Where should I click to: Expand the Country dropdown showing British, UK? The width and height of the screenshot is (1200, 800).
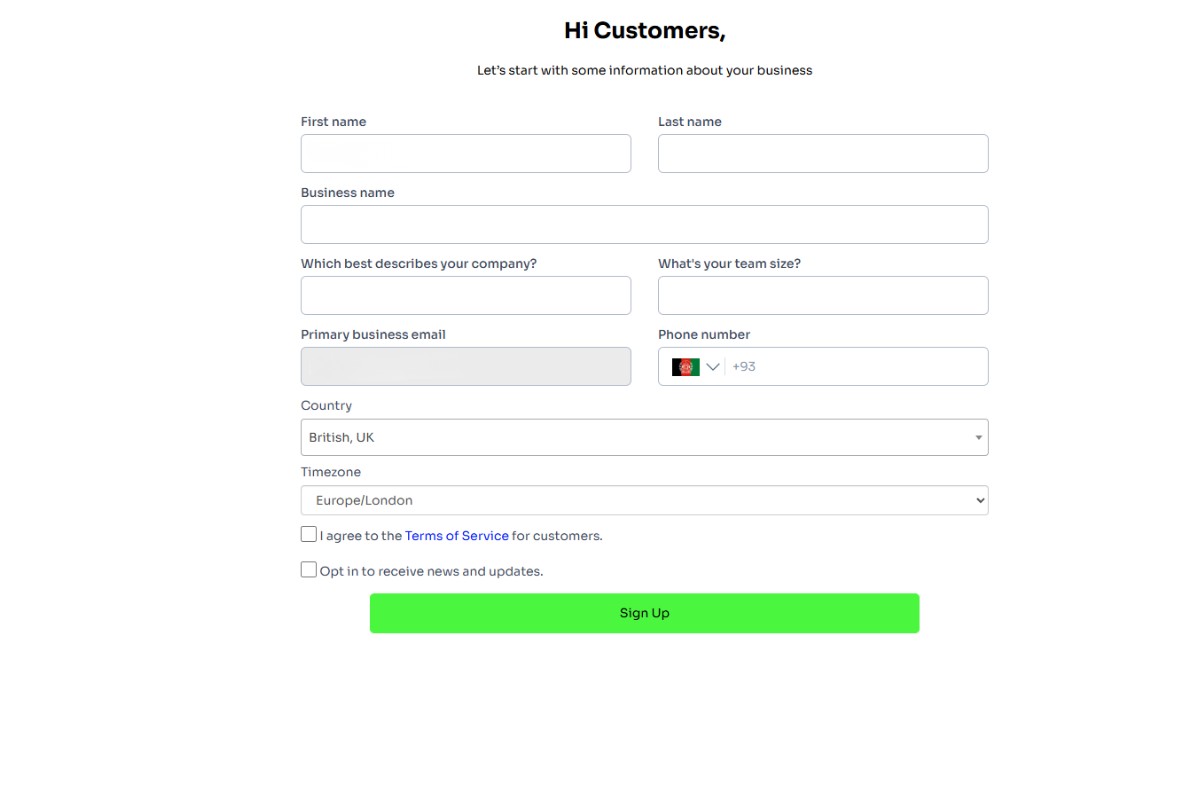[x=644, y=437]
